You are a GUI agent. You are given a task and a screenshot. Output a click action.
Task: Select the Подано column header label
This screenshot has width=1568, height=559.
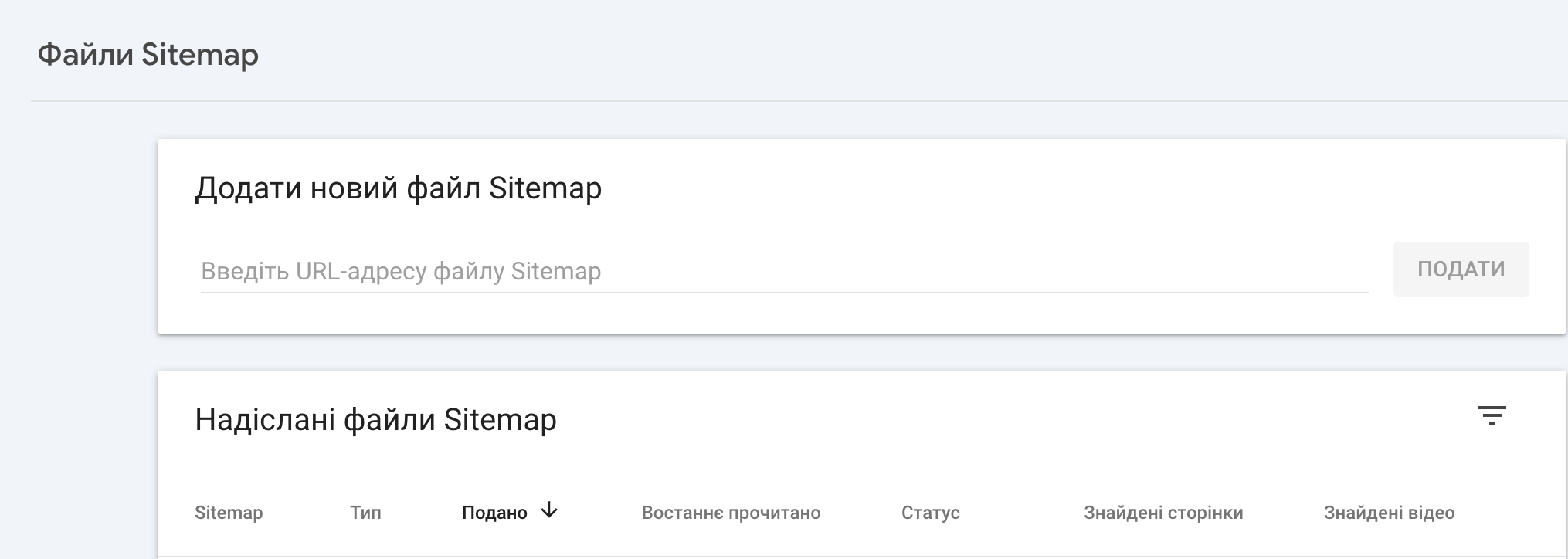tap(494, 513)
